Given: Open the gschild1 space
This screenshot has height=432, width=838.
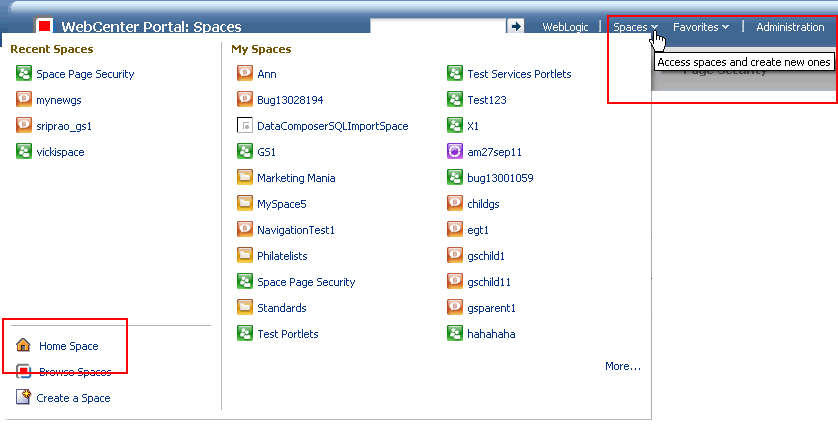Looking at the screenshot, I should click(x=486, y=256).
